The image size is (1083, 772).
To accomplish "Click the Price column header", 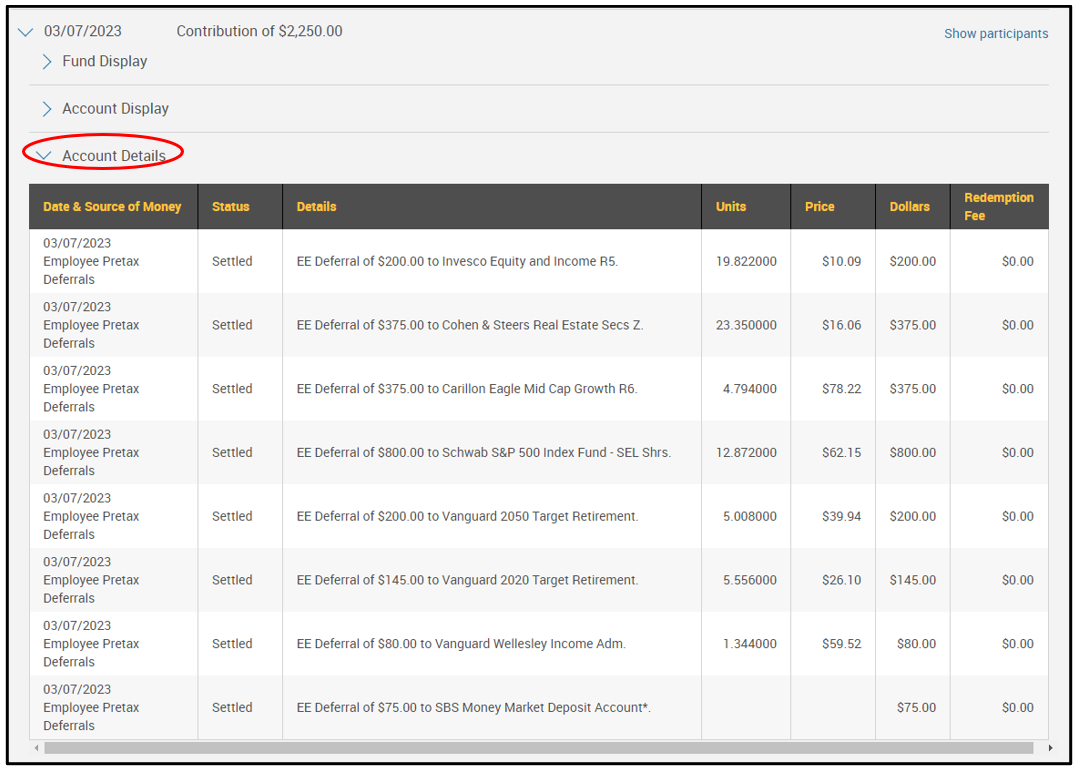I will pyautogui.click(x=819, y=207).
